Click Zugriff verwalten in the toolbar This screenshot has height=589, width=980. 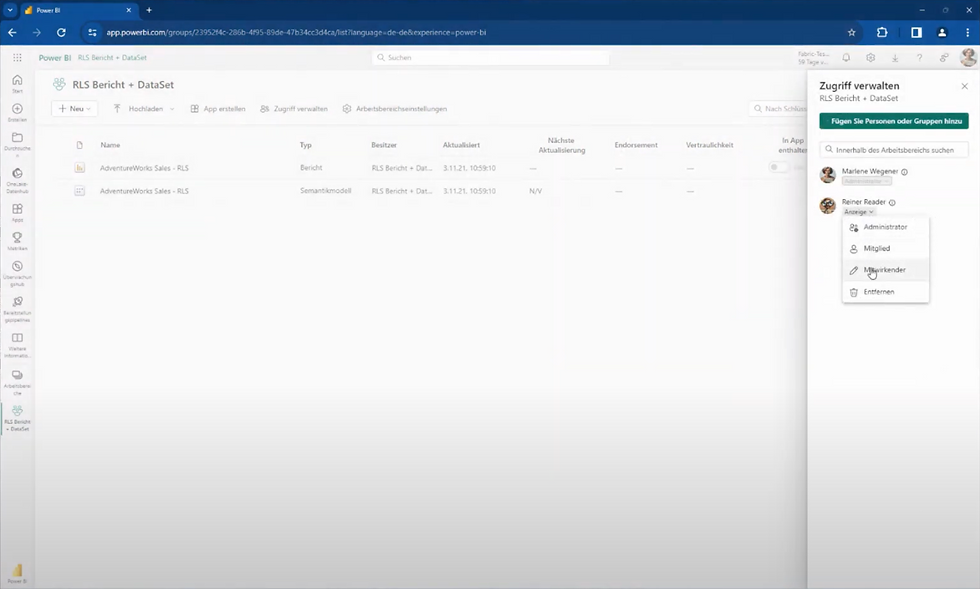pos(294,109)
